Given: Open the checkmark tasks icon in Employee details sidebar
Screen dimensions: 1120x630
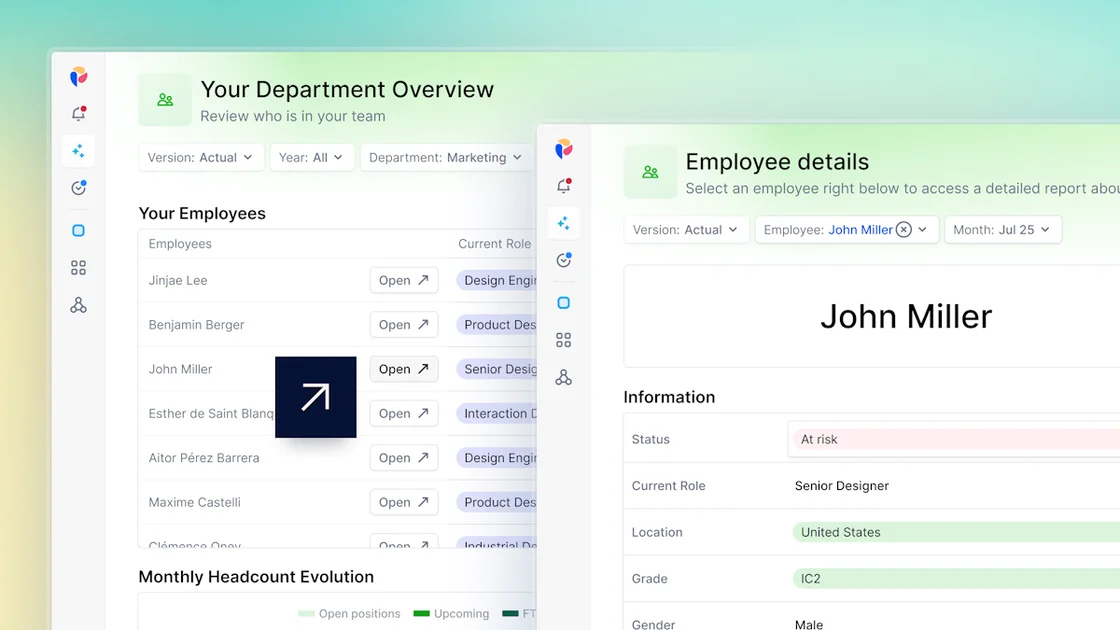Looking at the screenshot, I should coord(564,260).
